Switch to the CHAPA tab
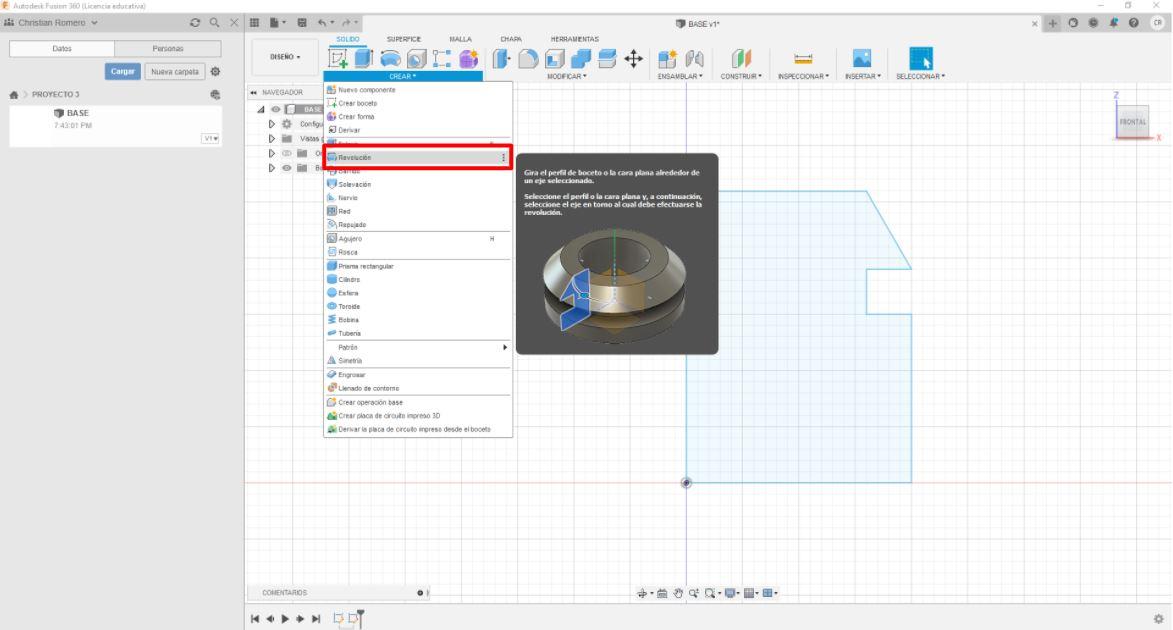 [x=511, y=39]
